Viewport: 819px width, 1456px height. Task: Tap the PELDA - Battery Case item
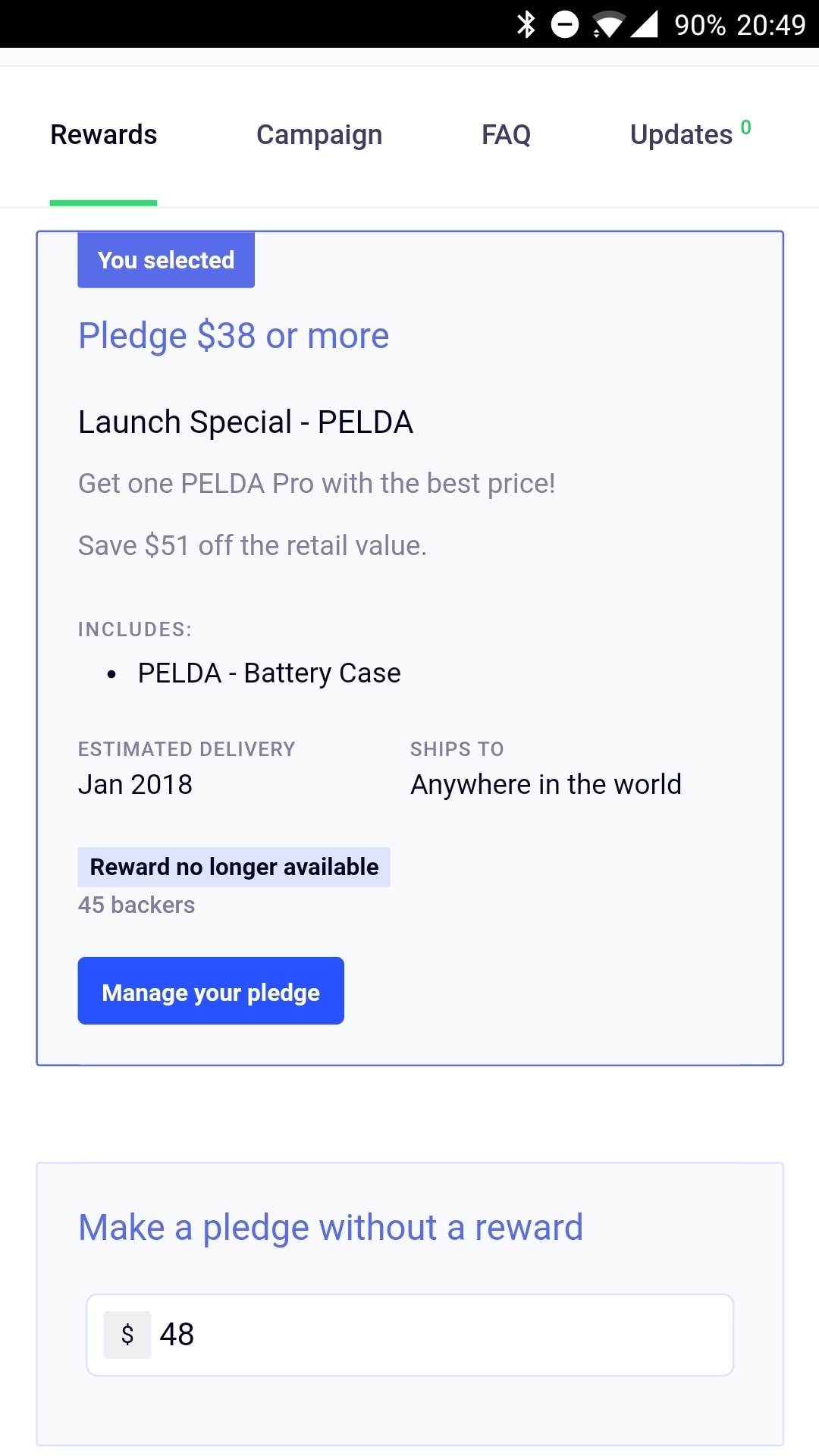(269, 673)
